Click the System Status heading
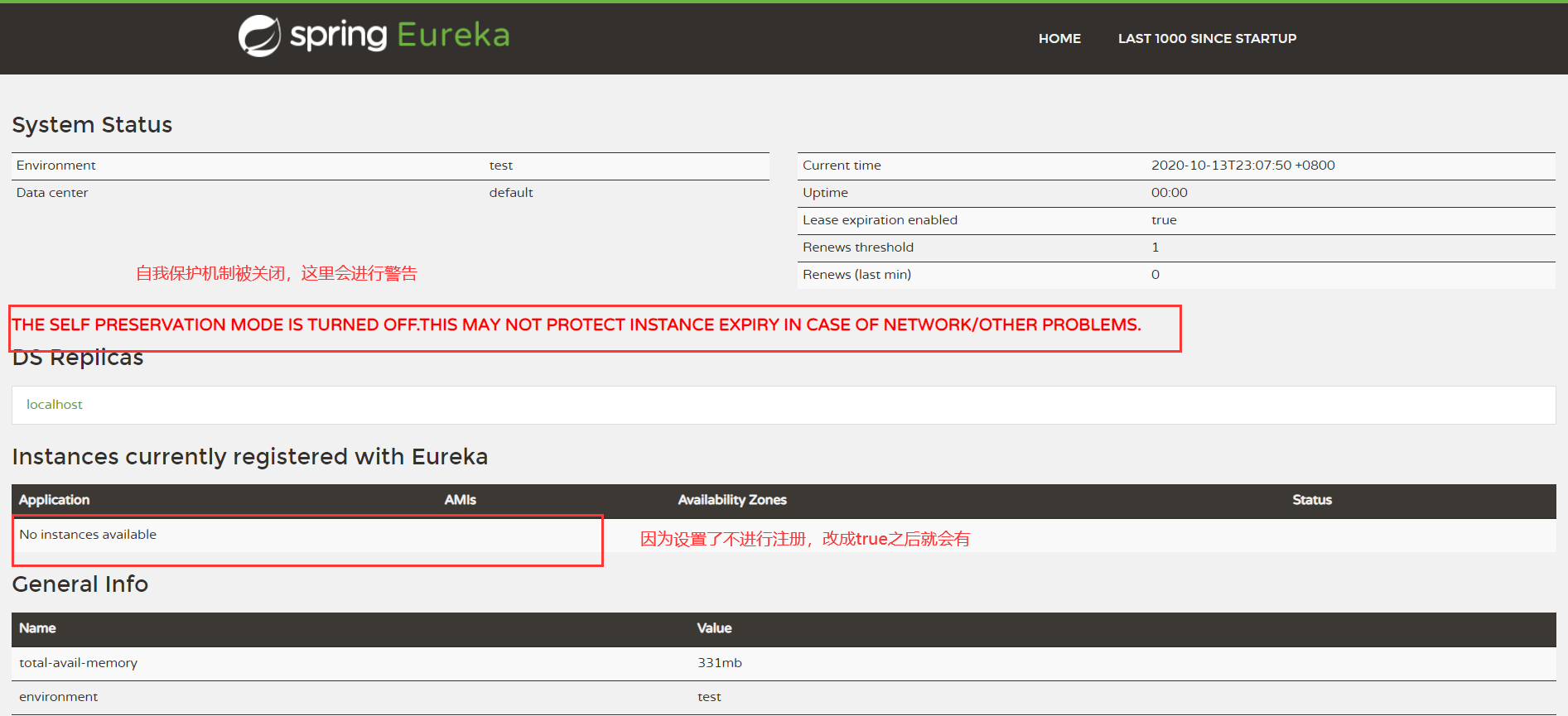Screen dimensions: 1568x716 pyautogui.click(x=92, y=124)
